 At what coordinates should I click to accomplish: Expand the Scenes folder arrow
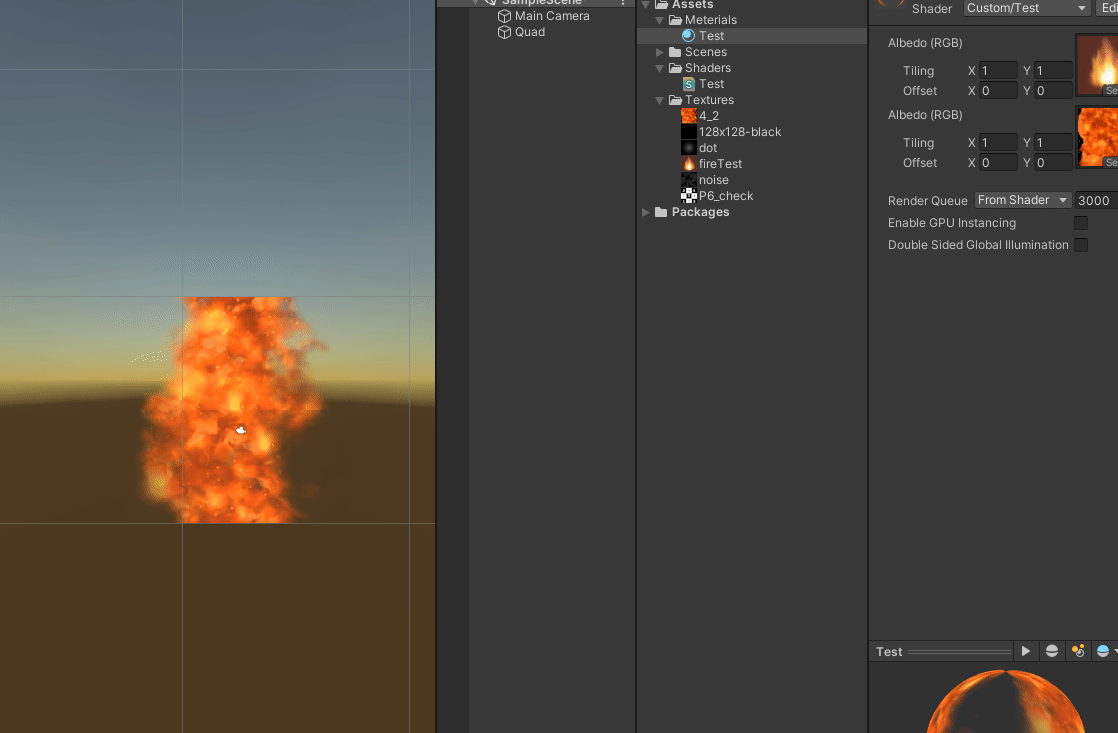tap(660, 52)
